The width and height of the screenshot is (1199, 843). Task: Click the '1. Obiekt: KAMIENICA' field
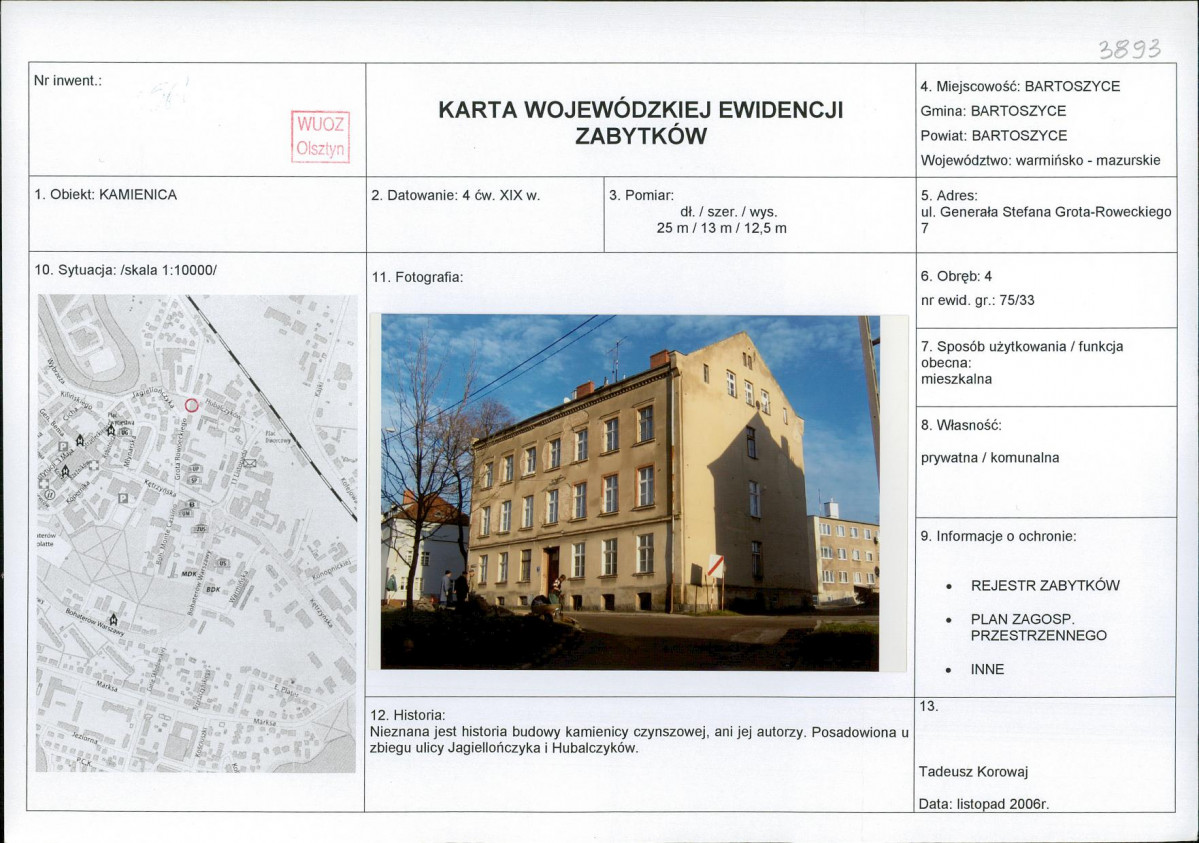pyautogui.click(x=106, y=194)
